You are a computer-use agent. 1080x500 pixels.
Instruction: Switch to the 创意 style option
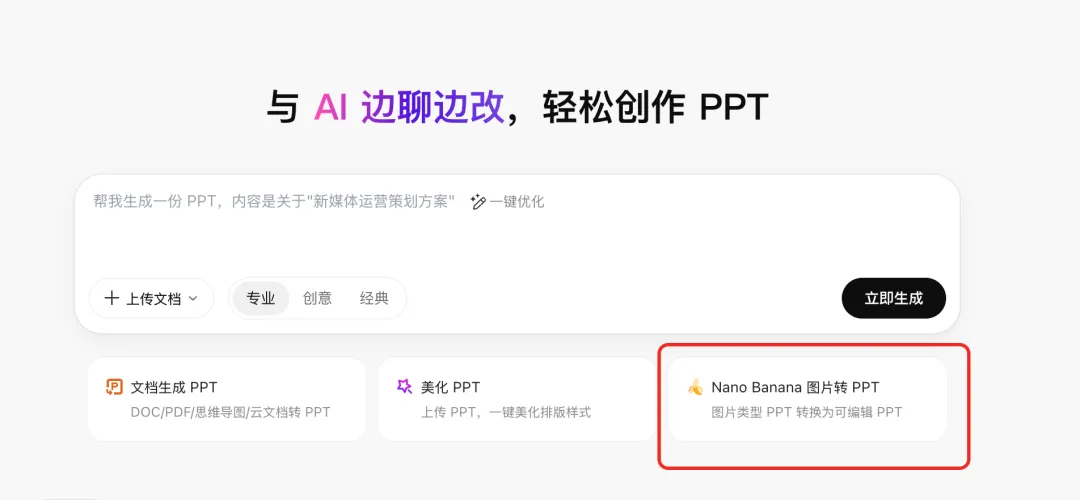pos(318,298)
